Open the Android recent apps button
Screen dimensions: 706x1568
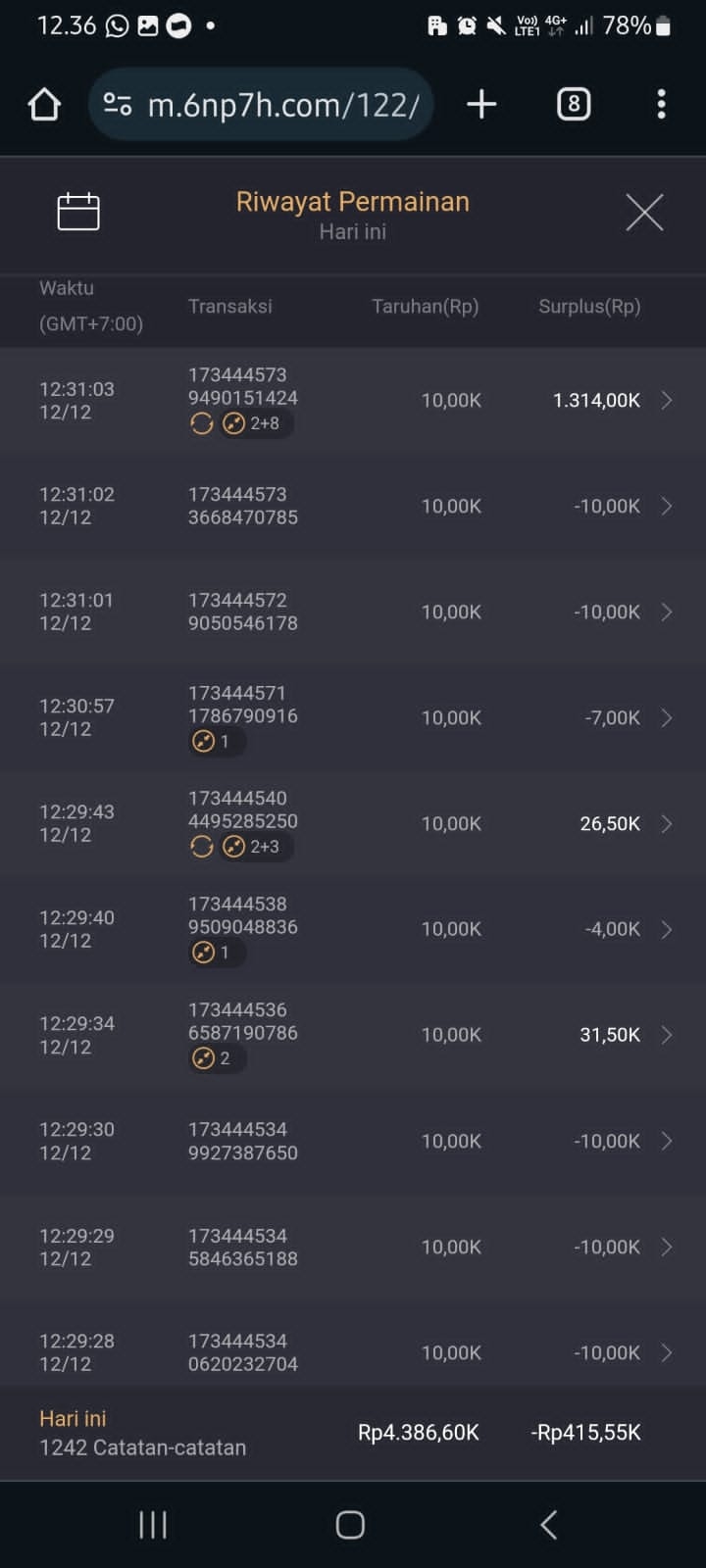click(153, 1524)
